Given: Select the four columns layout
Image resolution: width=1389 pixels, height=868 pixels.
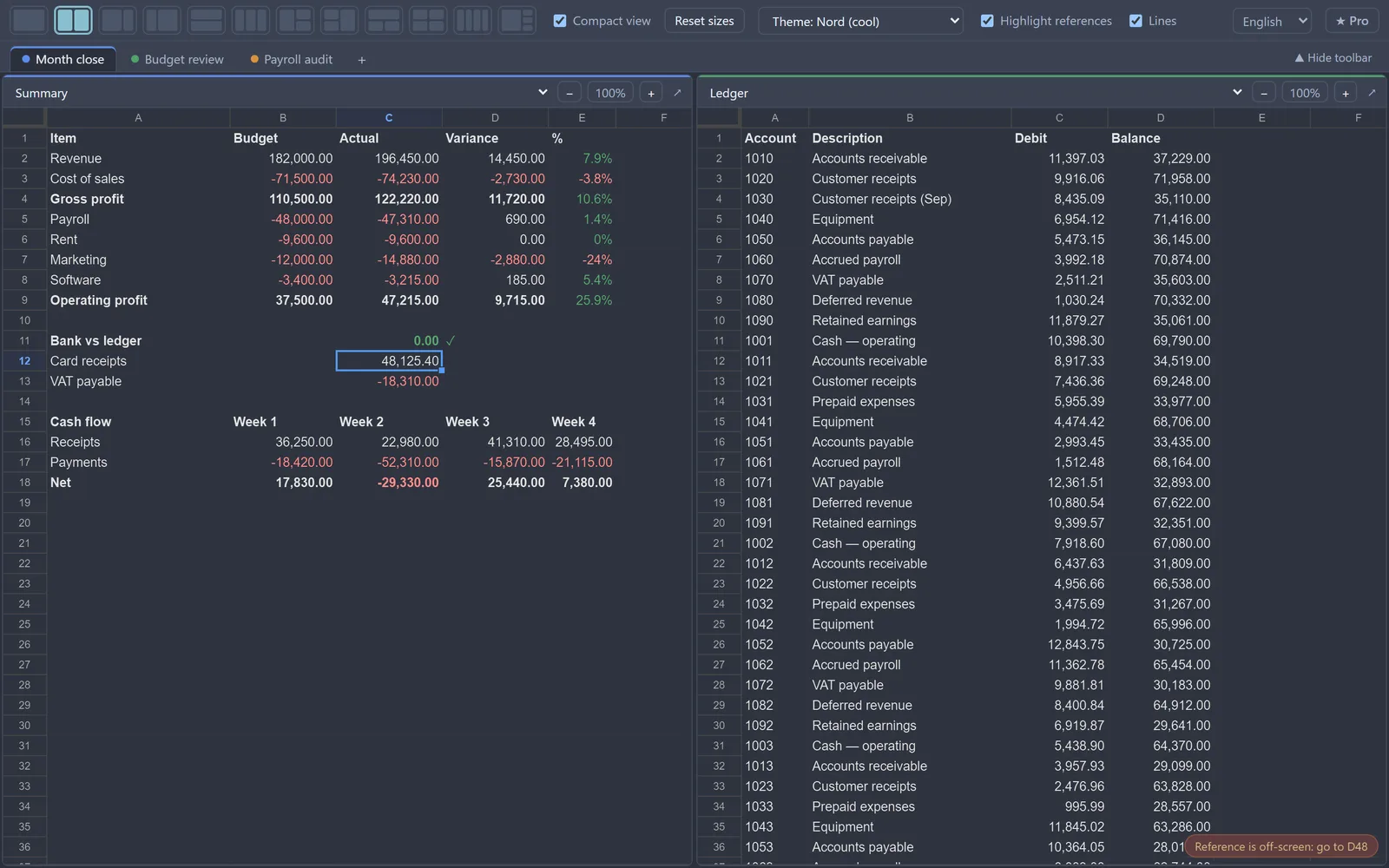Looking at the screenshot, I should point(471,19).
